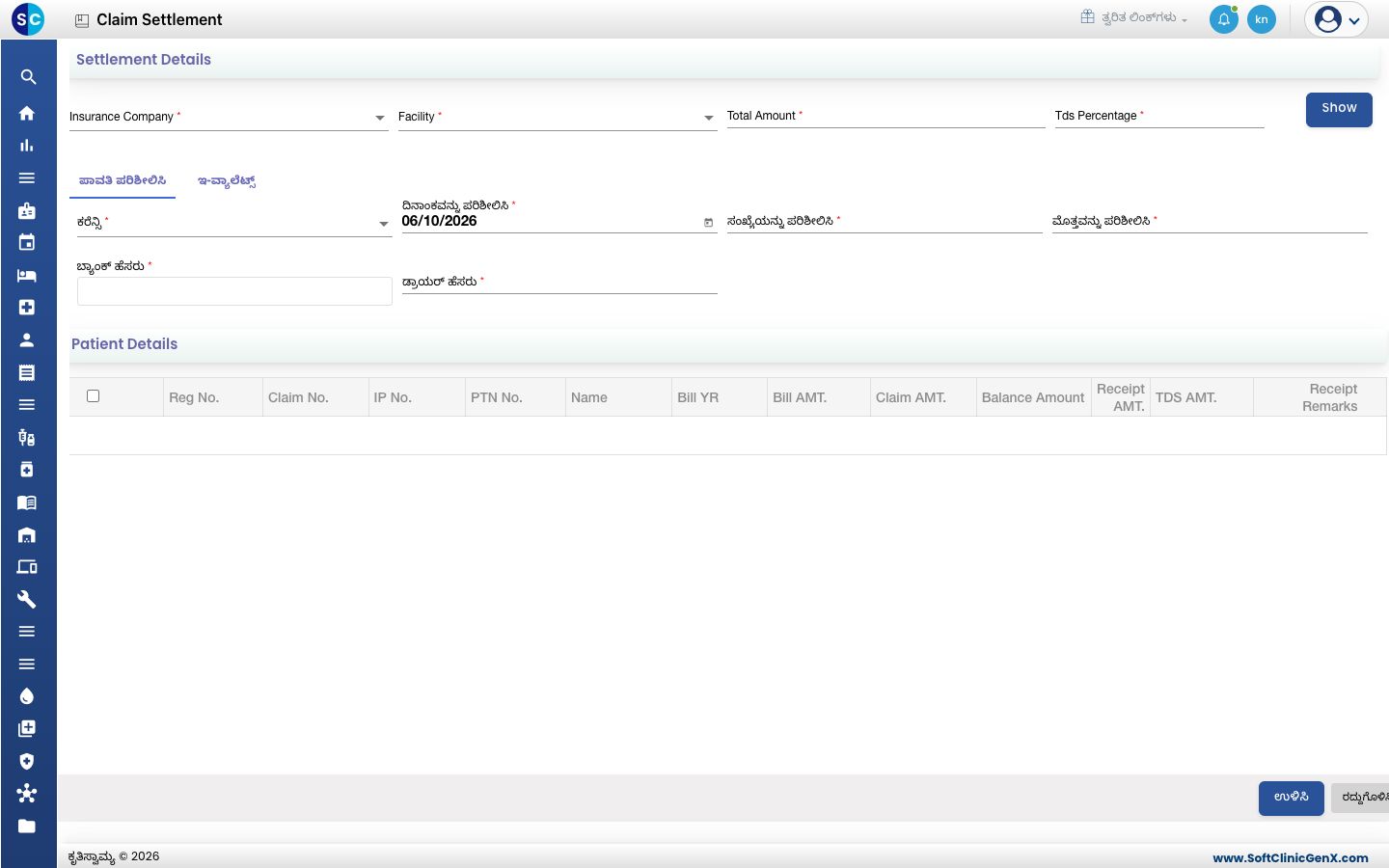The width and height of the screenshot is (1389, 868).
Task: Open the search icon in the sidebar
Action: point(28,77)
